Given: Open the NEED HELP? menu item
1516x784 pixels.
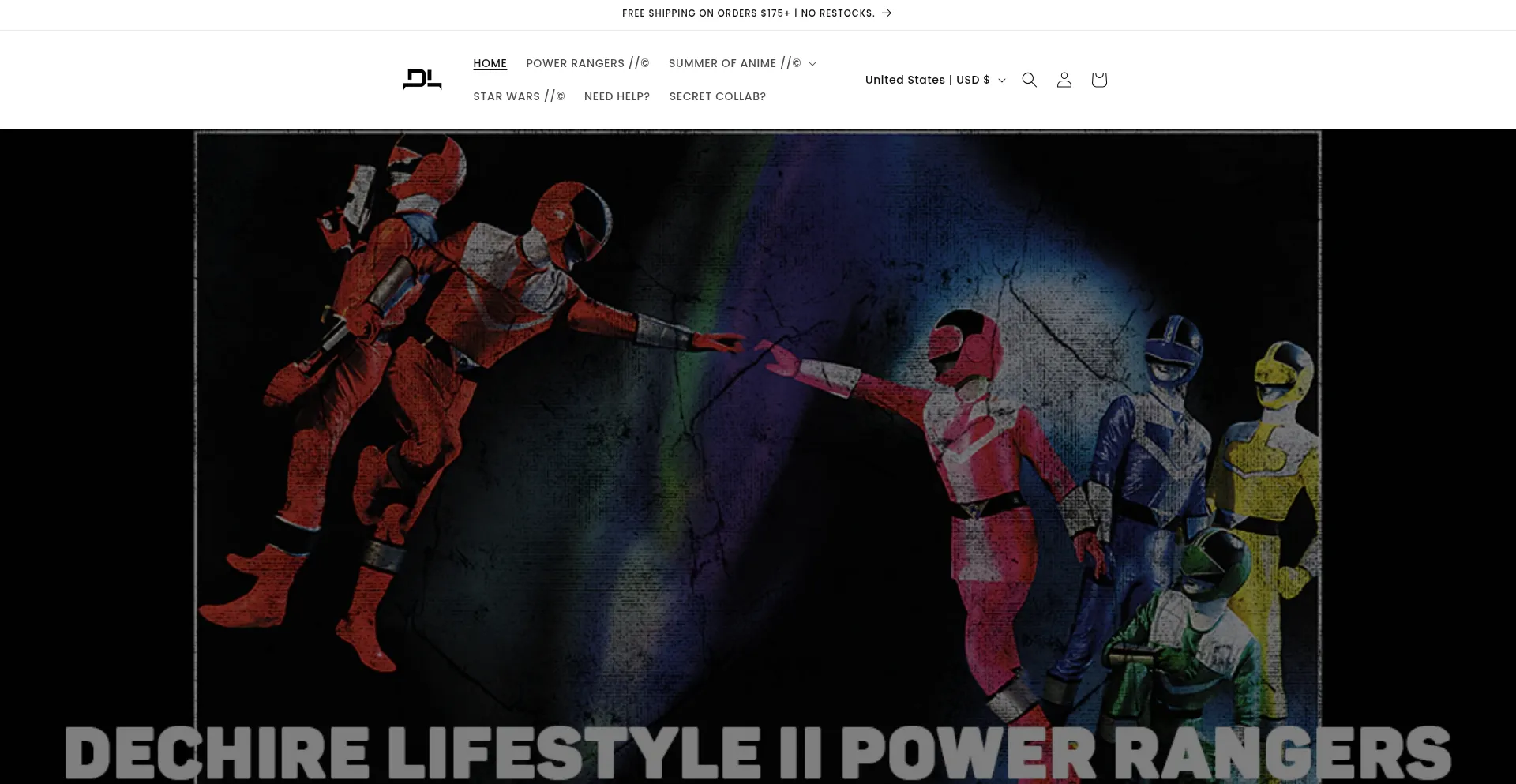Looking at the screenshot, I should tap(617, 96).
